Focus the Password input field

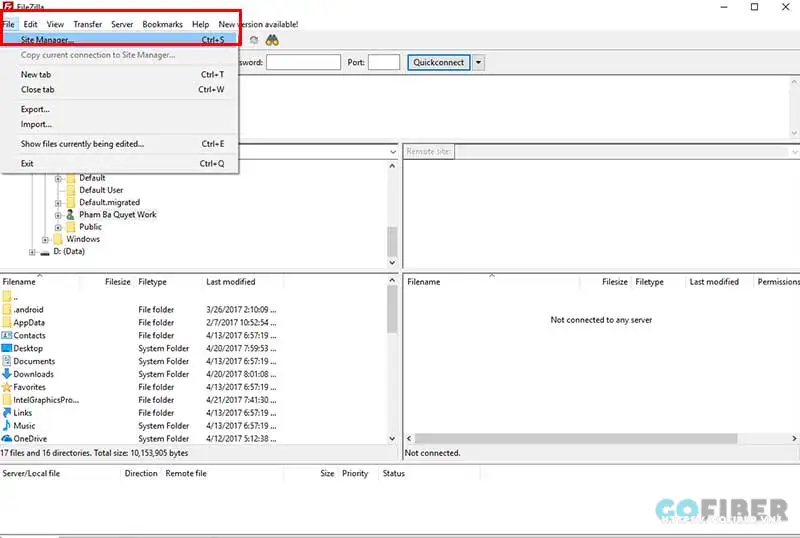coord(303,62)
